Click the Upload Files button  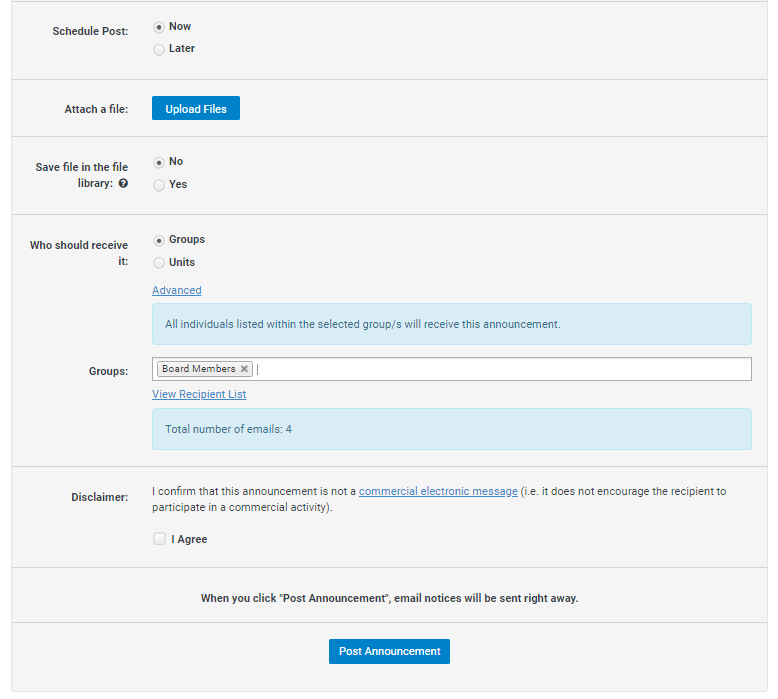[196, 109]
